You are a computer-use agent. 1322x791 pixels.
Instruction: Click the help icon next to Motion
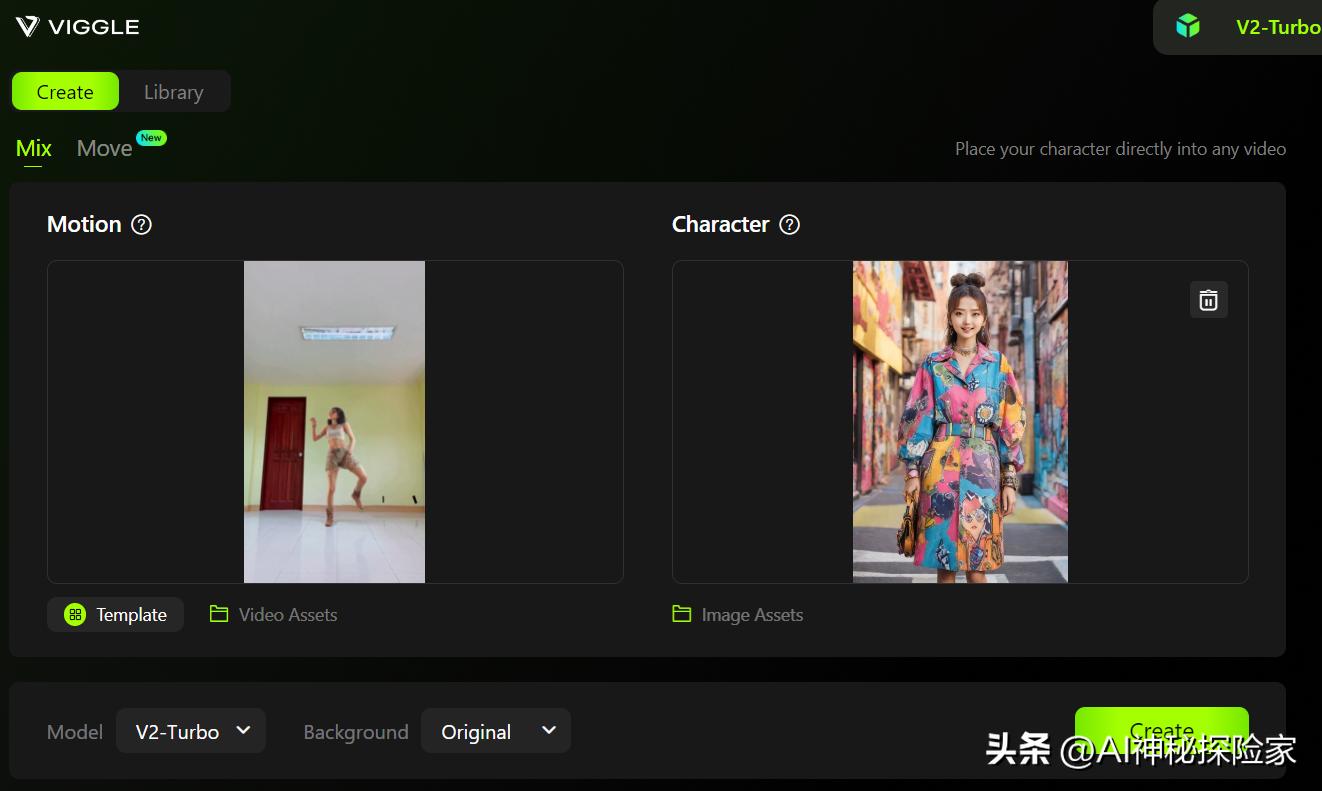point(142,225)
